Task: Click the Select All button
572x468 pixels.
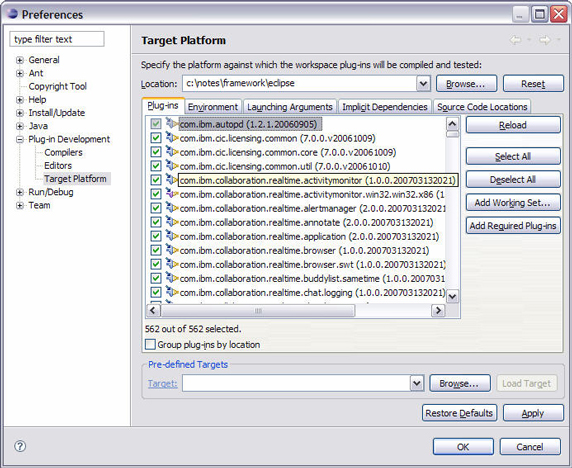Action: (x=513, y=156)
